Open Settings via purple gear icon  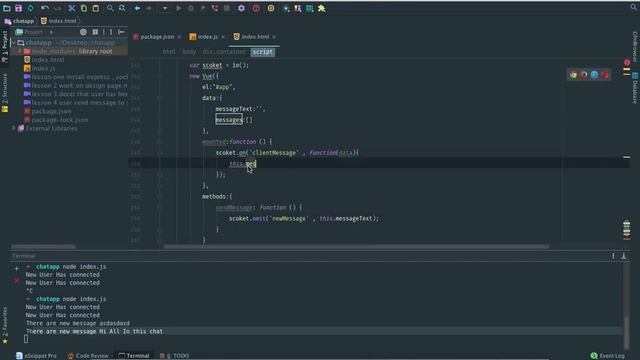coord(241,8)
